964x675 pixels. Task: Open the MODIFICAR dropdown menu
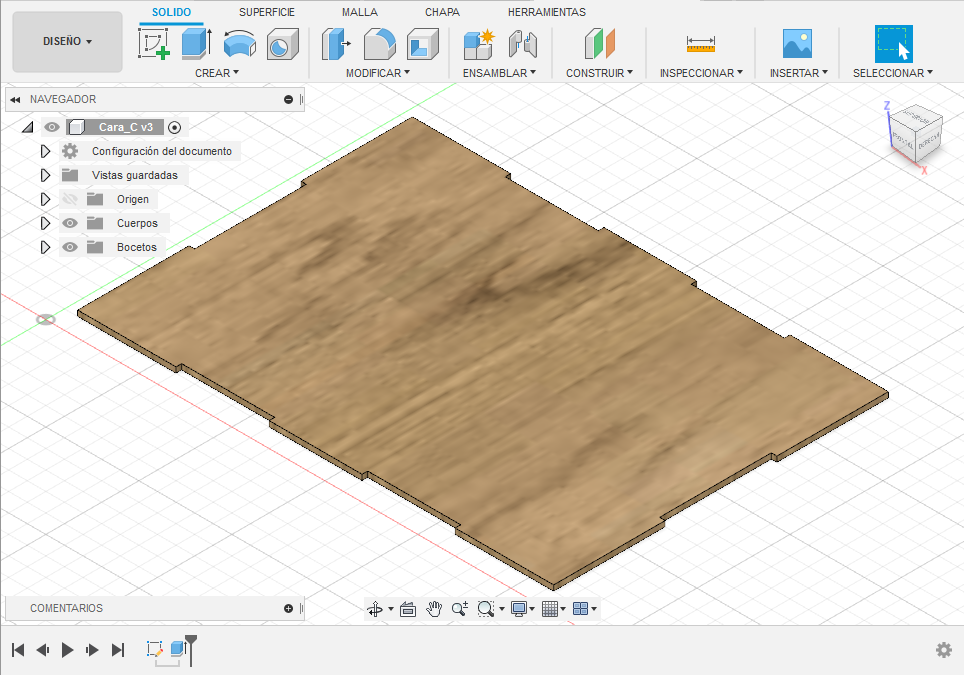[x=377, y=73]
